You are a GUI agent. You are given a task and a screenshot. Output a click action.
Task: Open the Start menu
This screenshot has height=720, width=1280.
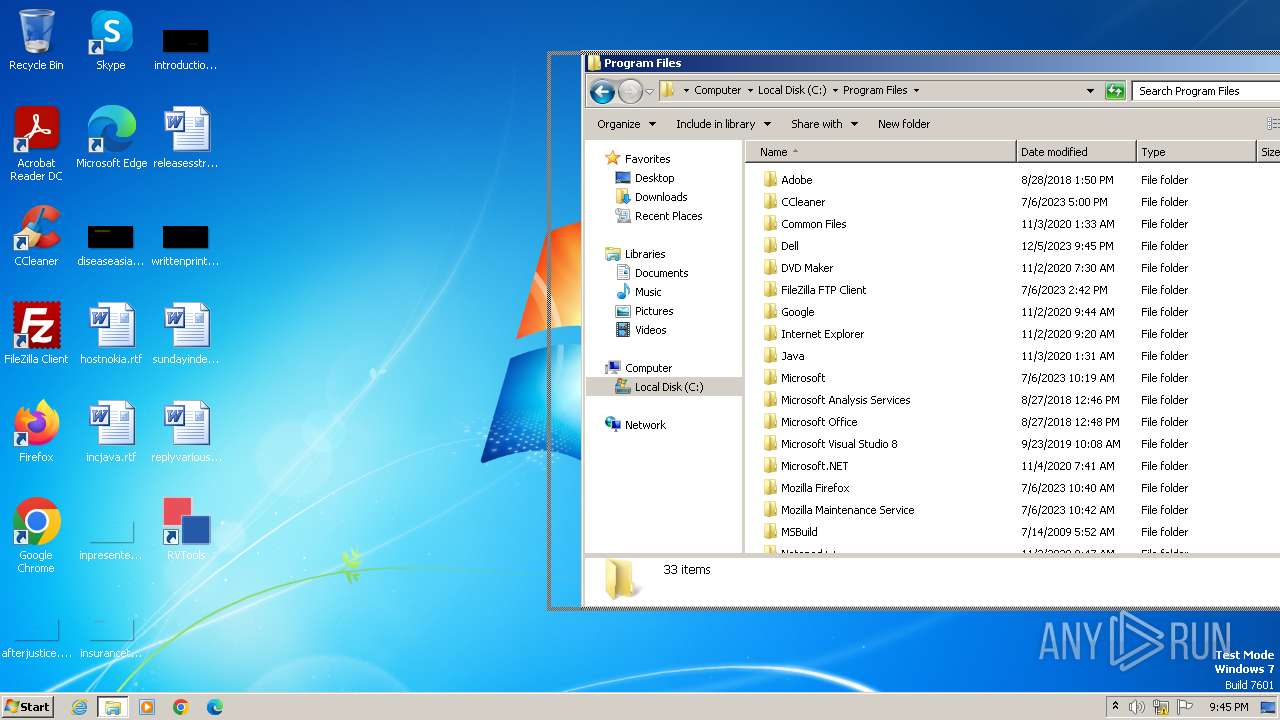(x=27, y=707)
